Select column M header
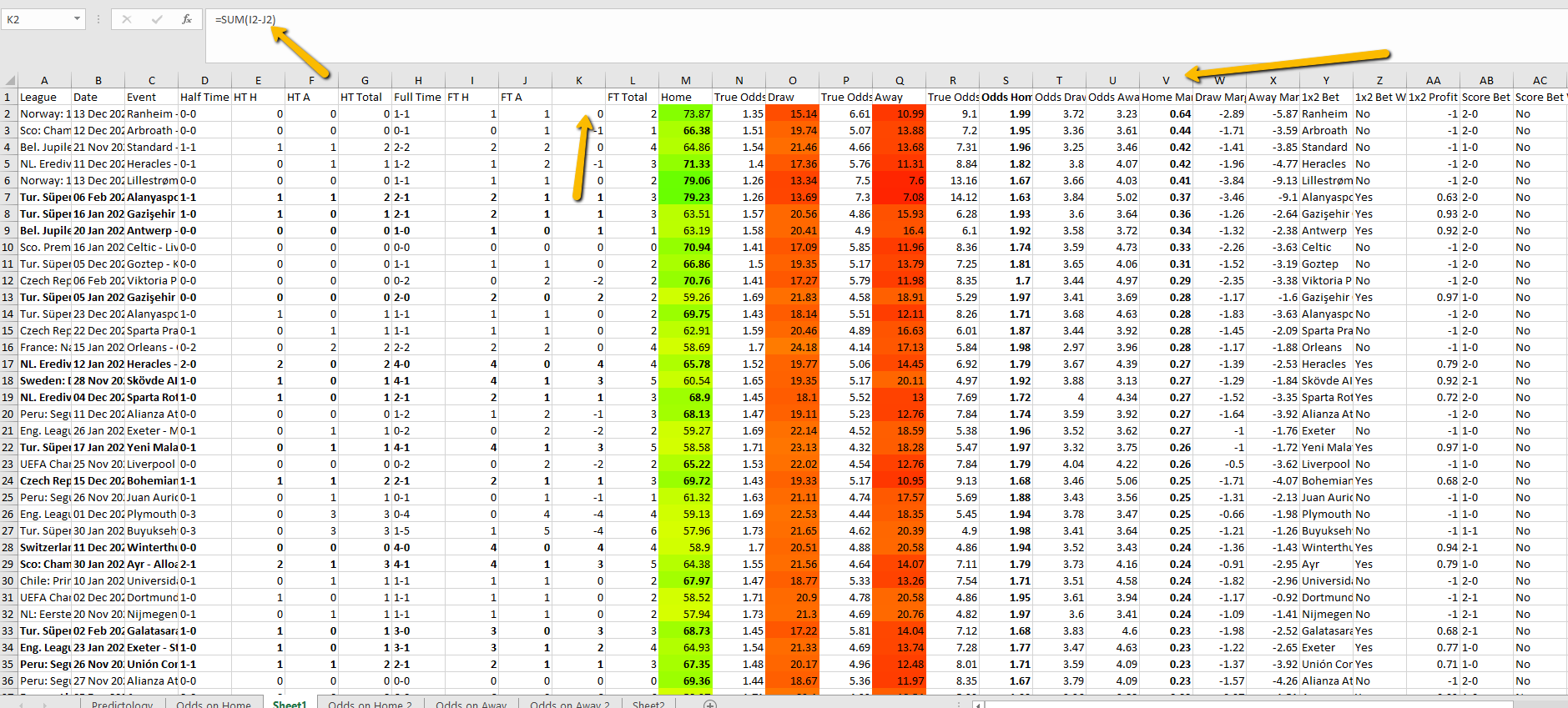Image resolution: width=1568 pixels, height=708 pixels. pyautogui.click(x=686, y=80)
